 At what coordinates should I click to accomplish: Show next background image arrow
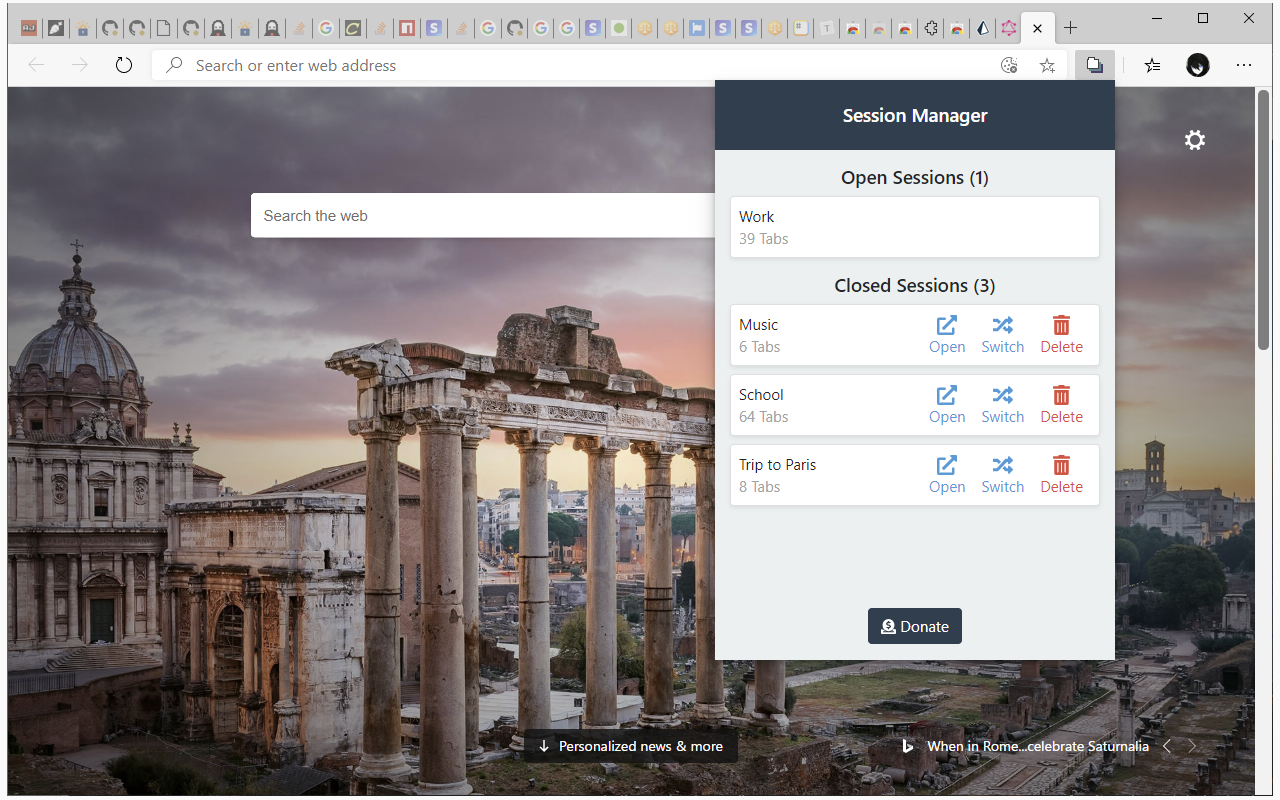(x=1192, y=746)
